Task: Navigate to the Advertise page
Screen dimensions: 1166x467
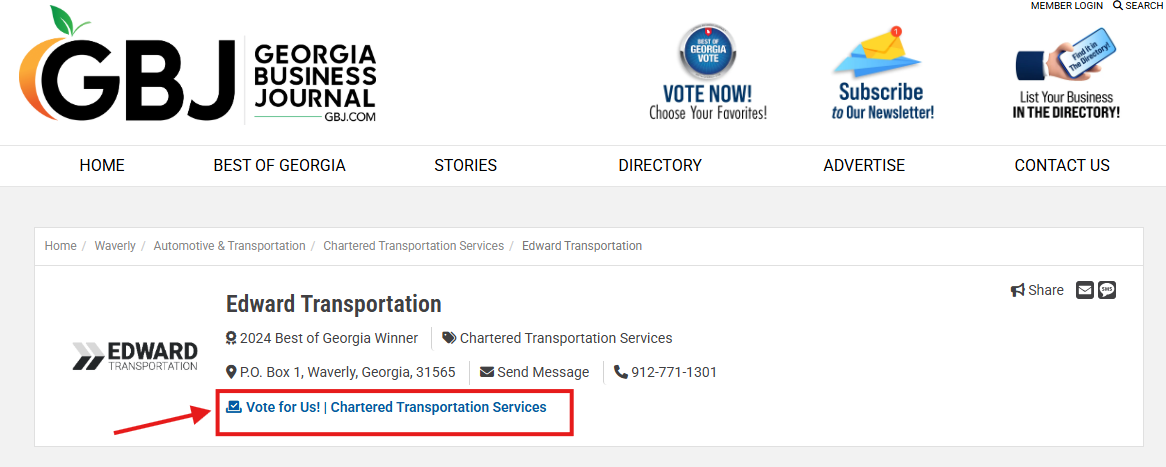Action: 864,166
